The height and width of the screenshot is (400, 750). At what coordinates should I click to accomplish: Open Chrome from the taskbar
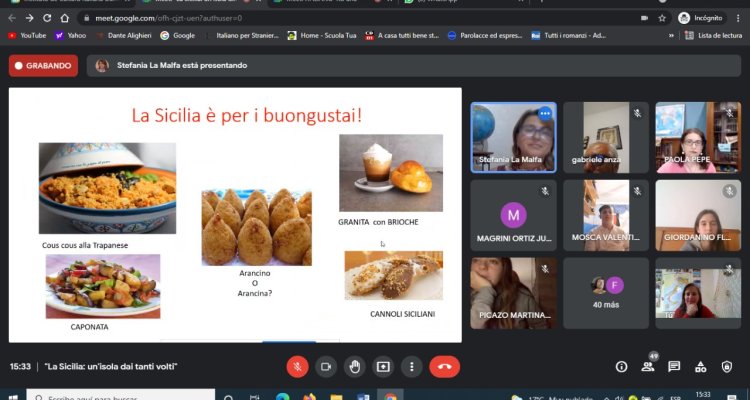pyautogui.click(x=391, y=397)
